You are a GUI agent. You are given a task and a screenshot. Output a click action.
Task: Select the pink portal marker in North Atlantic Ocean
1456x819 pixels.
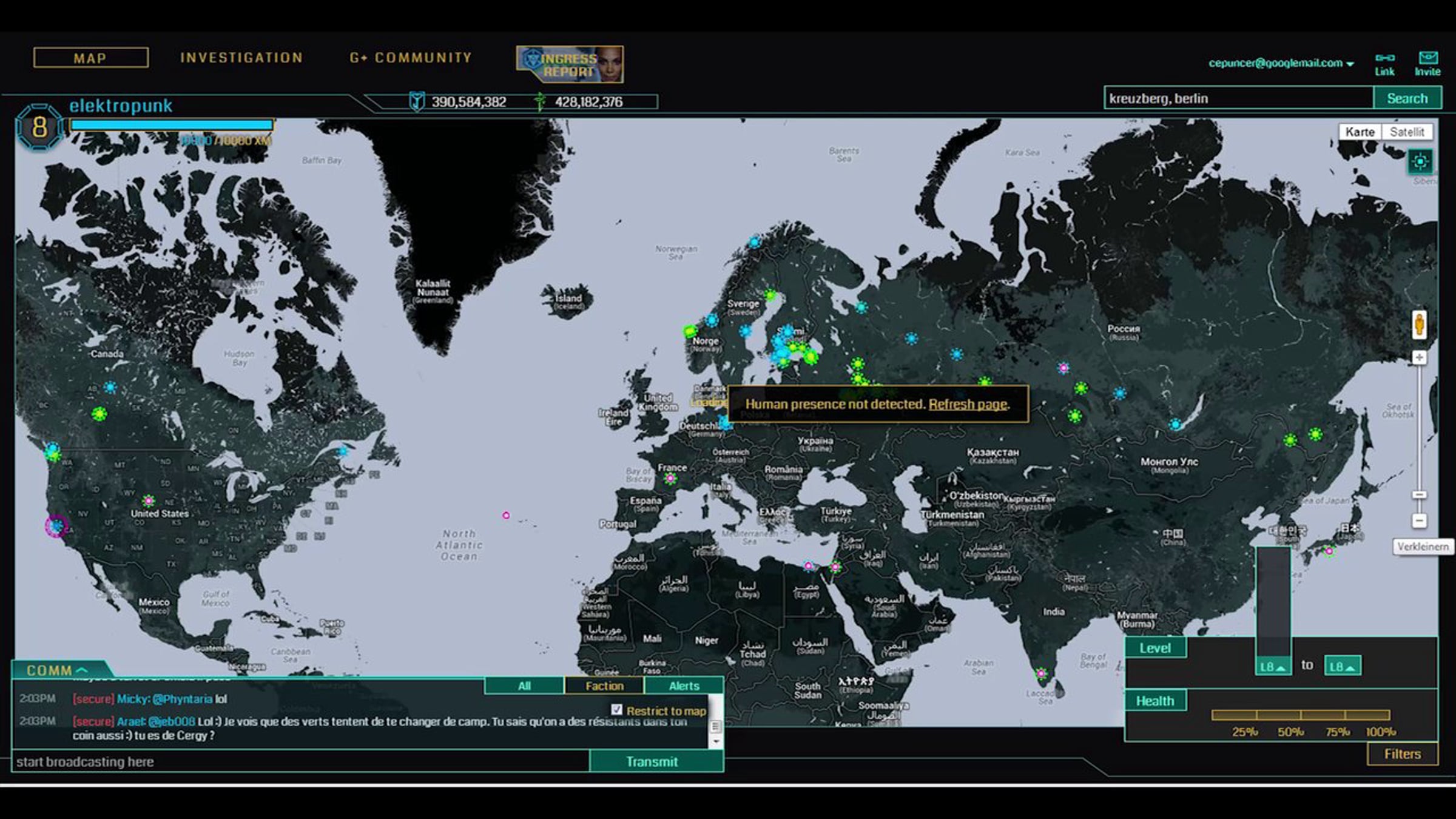point(506,515)
